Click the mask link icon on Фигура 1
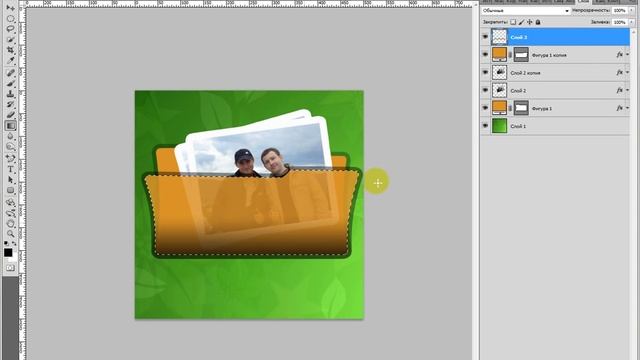 click(510, 108)
